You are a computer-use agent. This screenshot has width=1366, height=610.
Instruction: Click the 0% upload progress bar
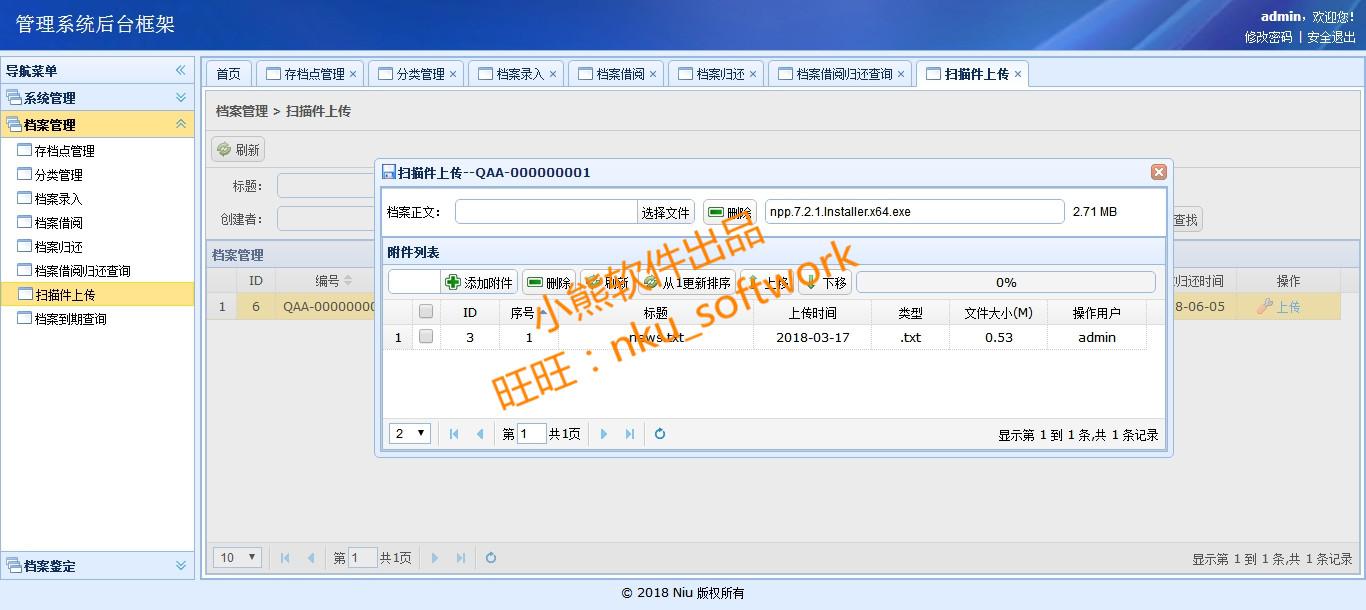coord(1005,283)
